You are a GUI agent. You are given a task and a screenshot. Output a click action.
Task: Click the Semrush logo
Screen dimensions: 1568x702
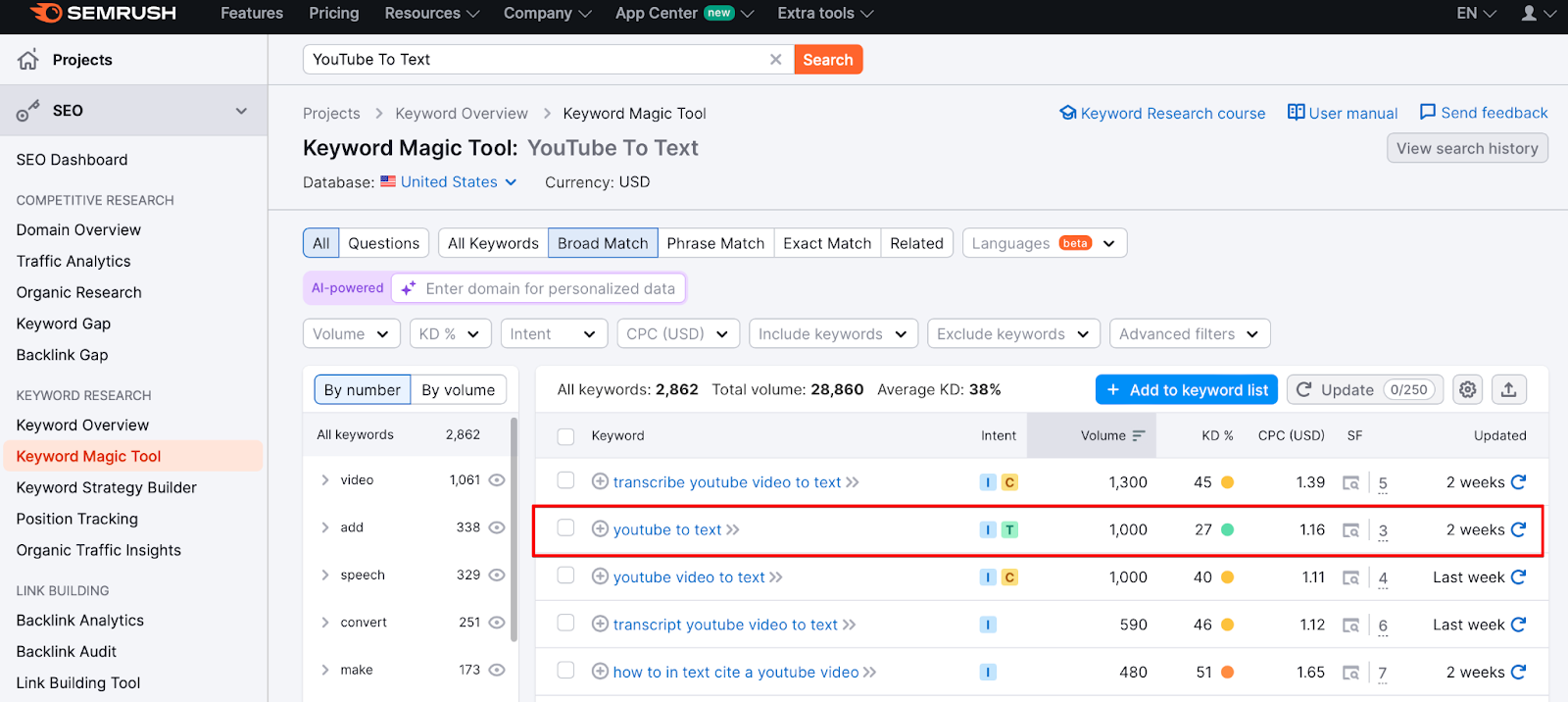coord(103,13)
